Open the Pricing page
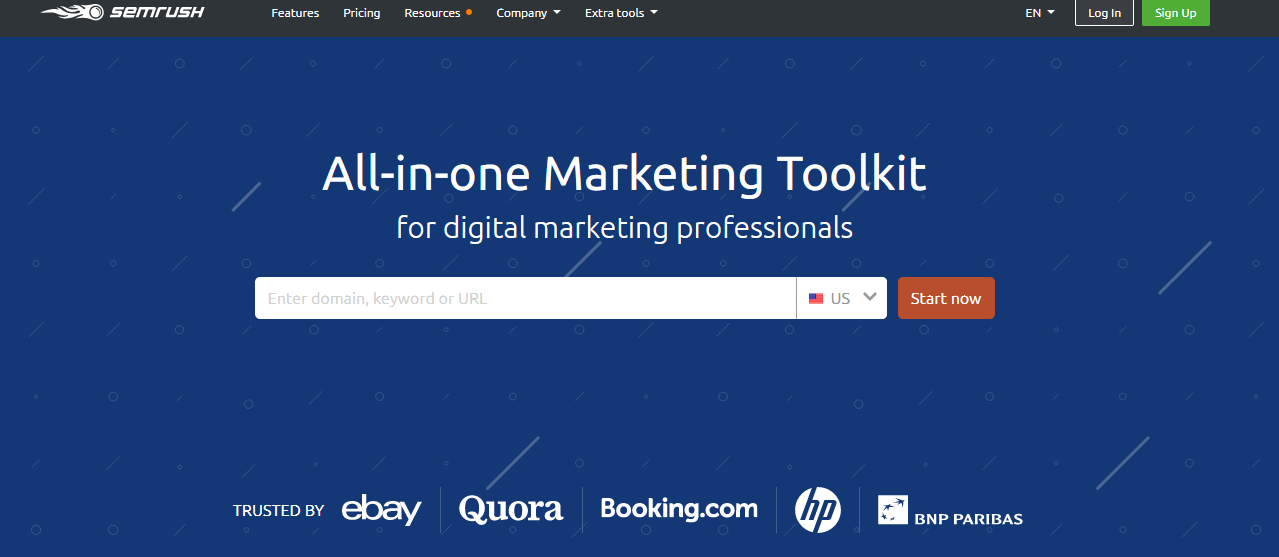 pos(361,13)
